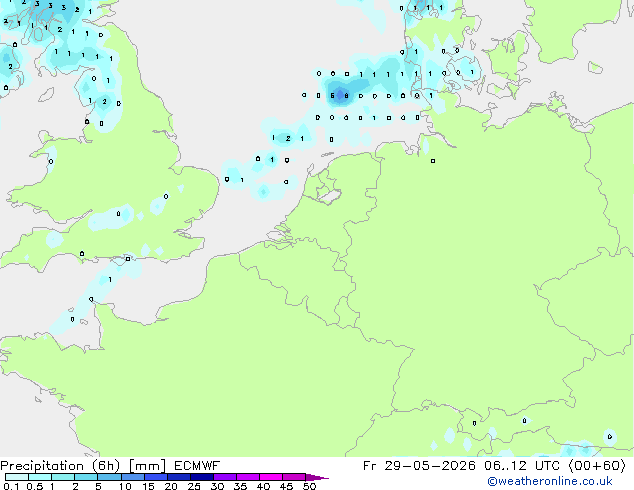The height and width of the screenshot is (490, 634).
Task: Pick the 15–20 mm legend color swatch
Action: pos(156,477)
